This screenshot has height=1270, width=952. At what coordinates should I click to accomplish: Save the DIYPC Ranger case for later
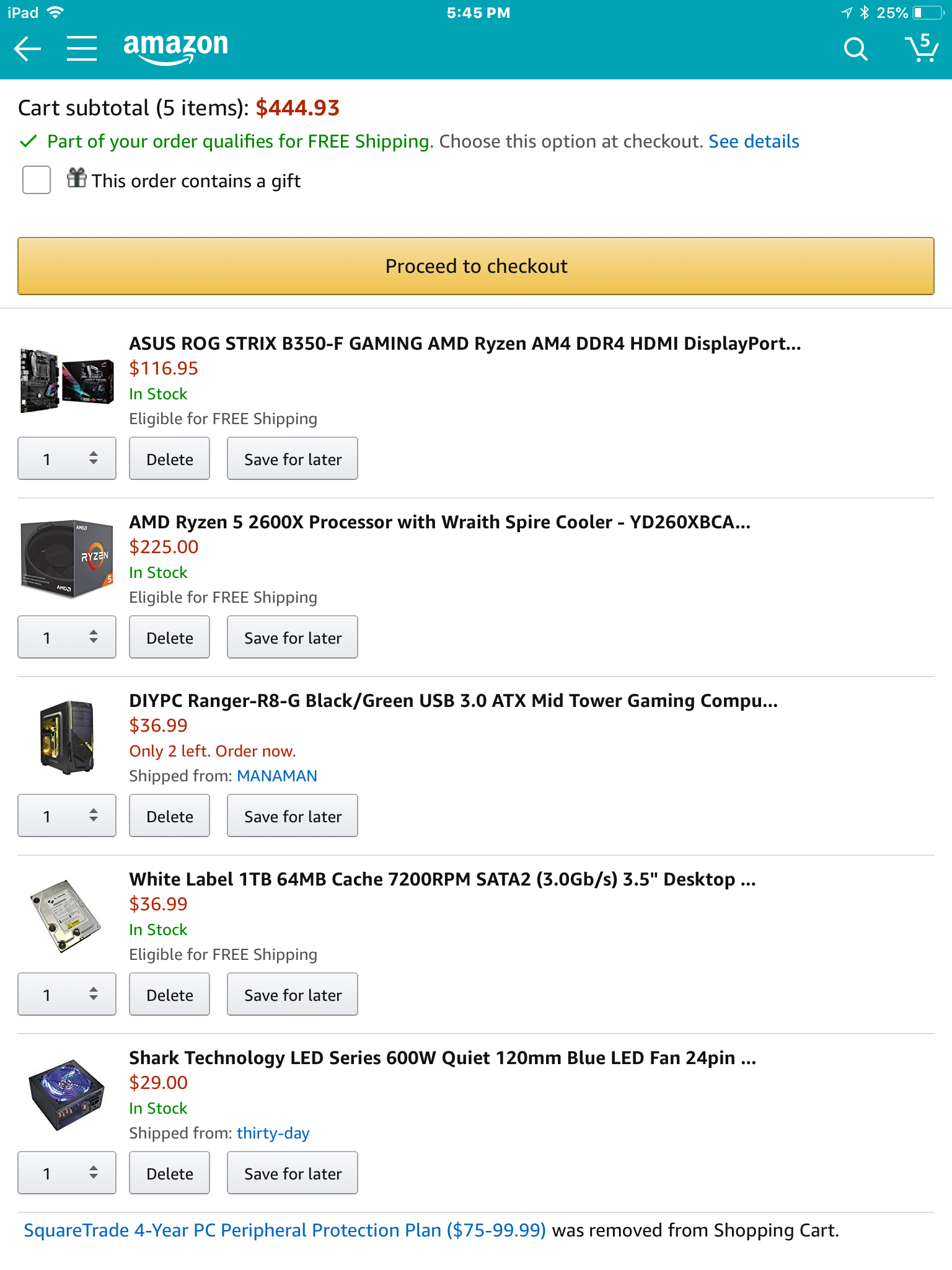(293, 816)
